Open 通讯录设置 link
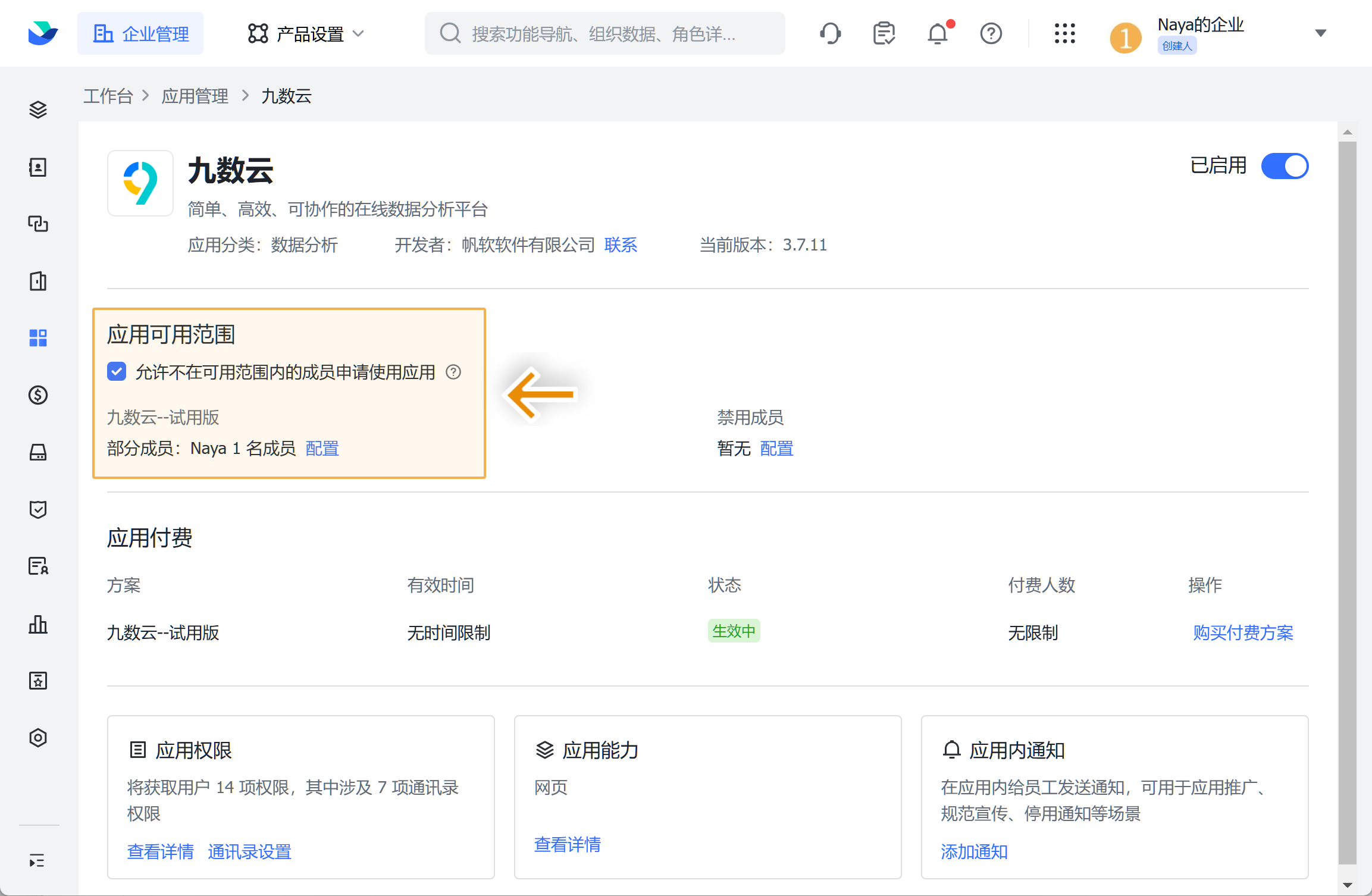Image resolution: width=1372 pixels, height=896 pixels. (249, 851)
